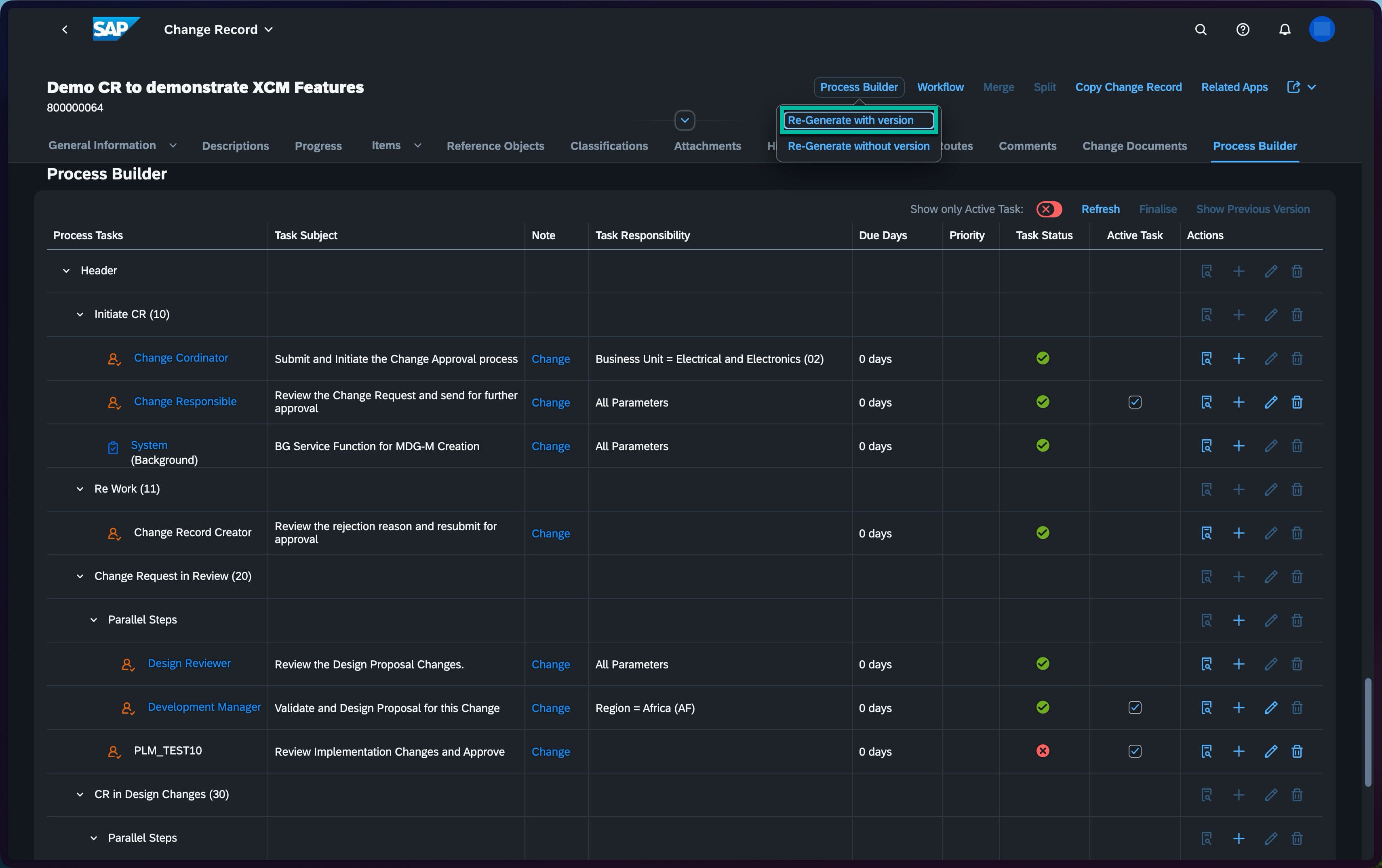Screen dimensions: 1382x868
Task: Open the help question mark icon
Action: point(1243,29)
